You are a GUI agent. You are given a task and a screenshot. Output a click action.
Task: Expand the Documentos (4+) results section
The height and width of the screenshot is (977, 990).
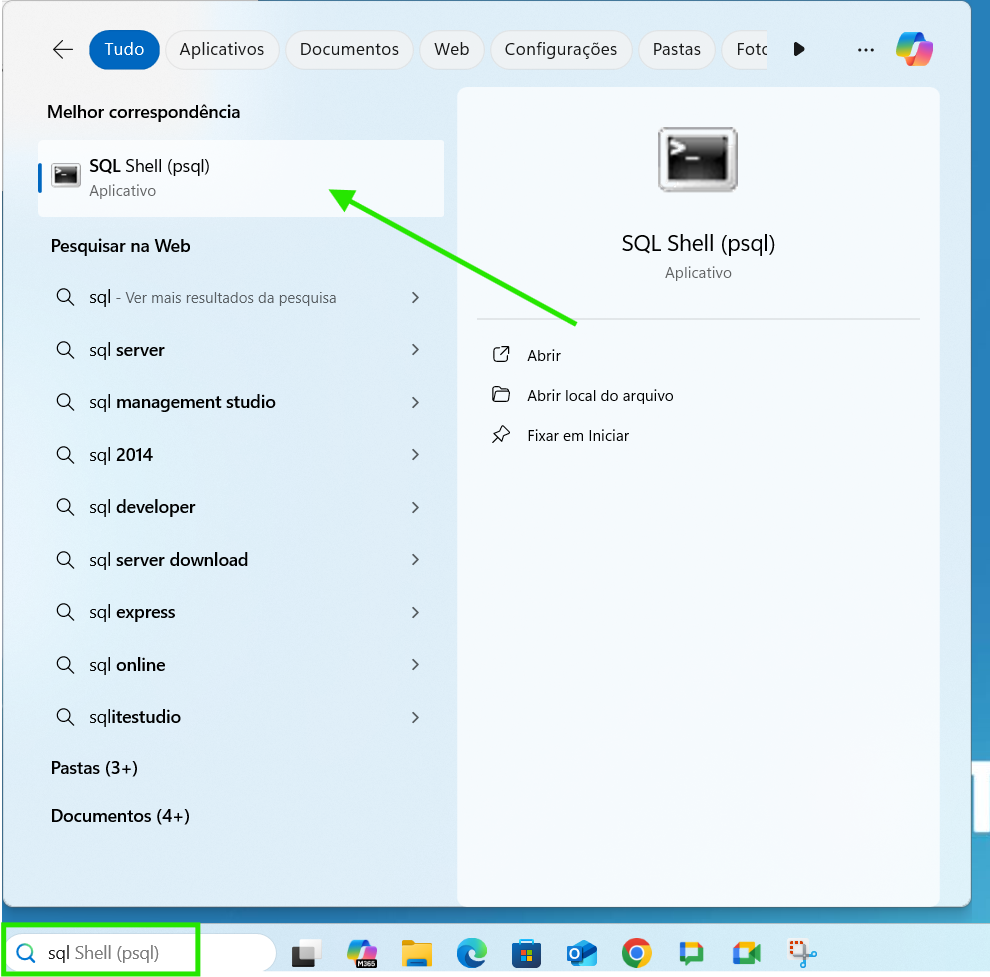point(120,816)
